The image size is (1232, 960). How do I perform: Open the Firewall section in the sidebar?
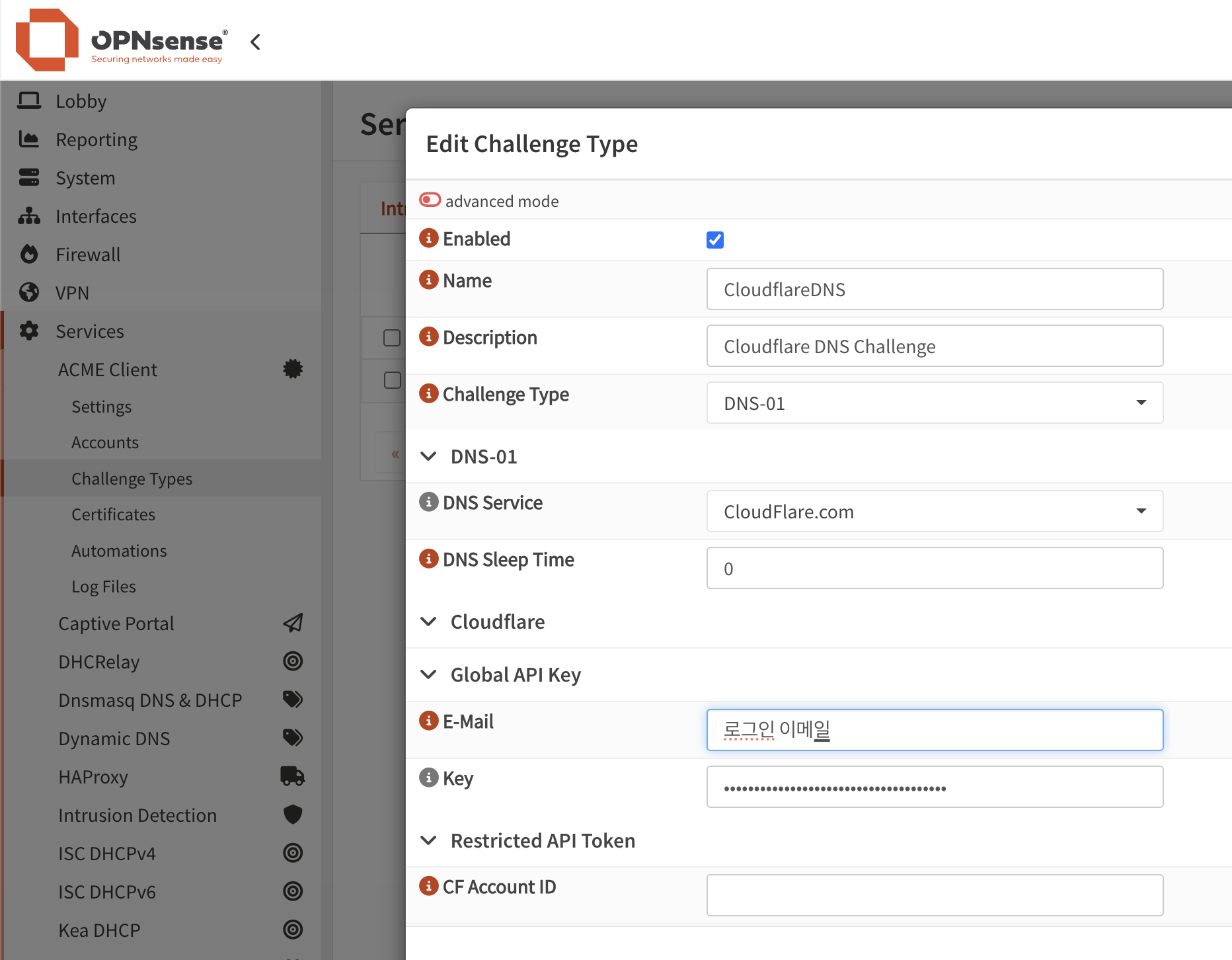point(88,255)
